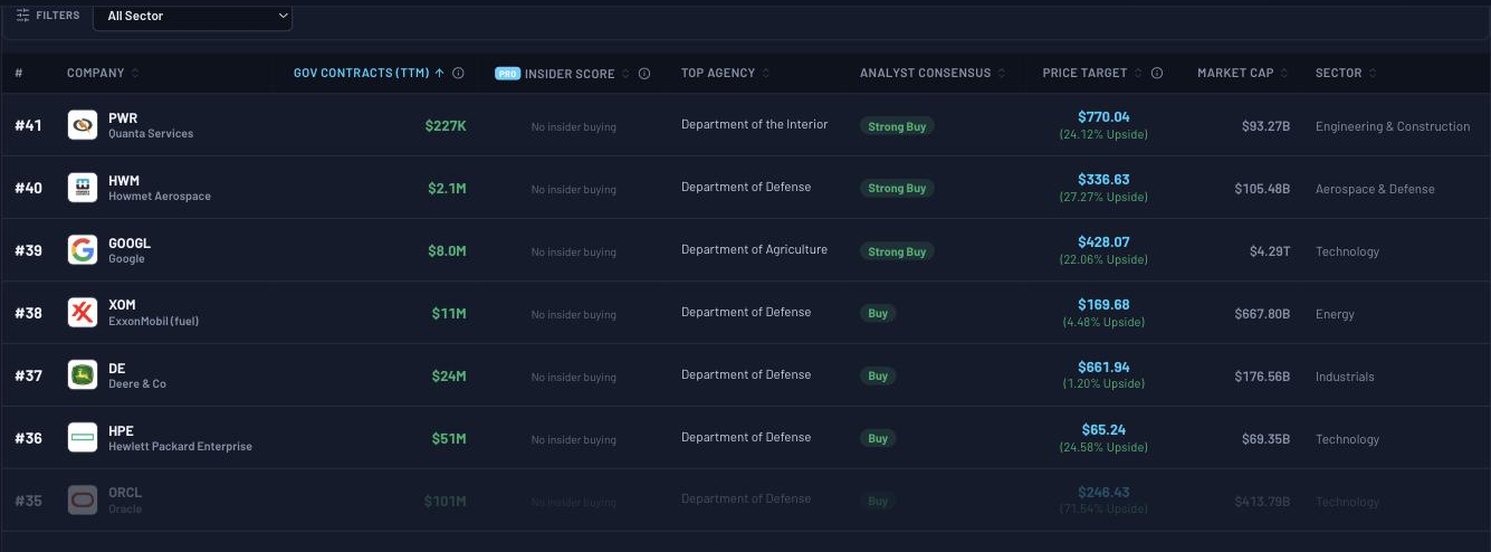This screenshot has height=552, width=1491.
Task: Click the $227K contracts value
Action: click(446, 126)
